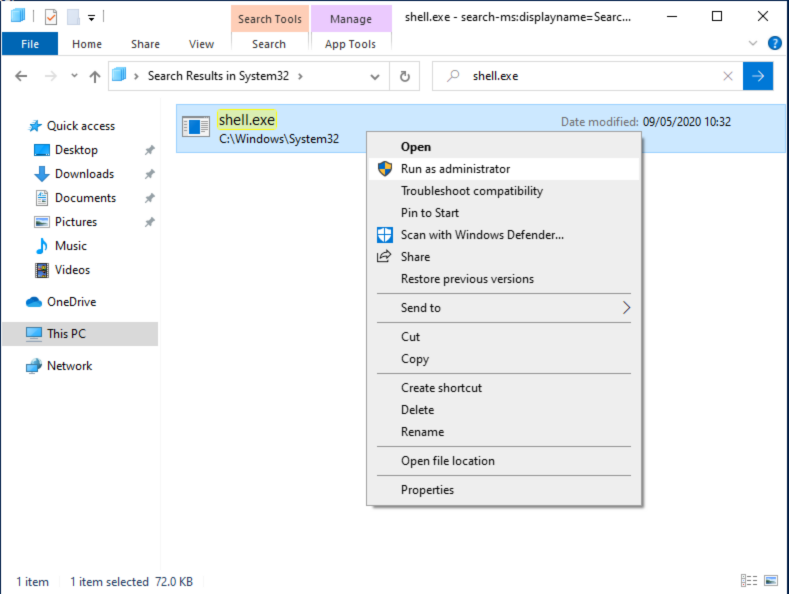Screen dimensions: 789x594
Task: Open Videos in the navigation pane
Action: tap(72, 270)
